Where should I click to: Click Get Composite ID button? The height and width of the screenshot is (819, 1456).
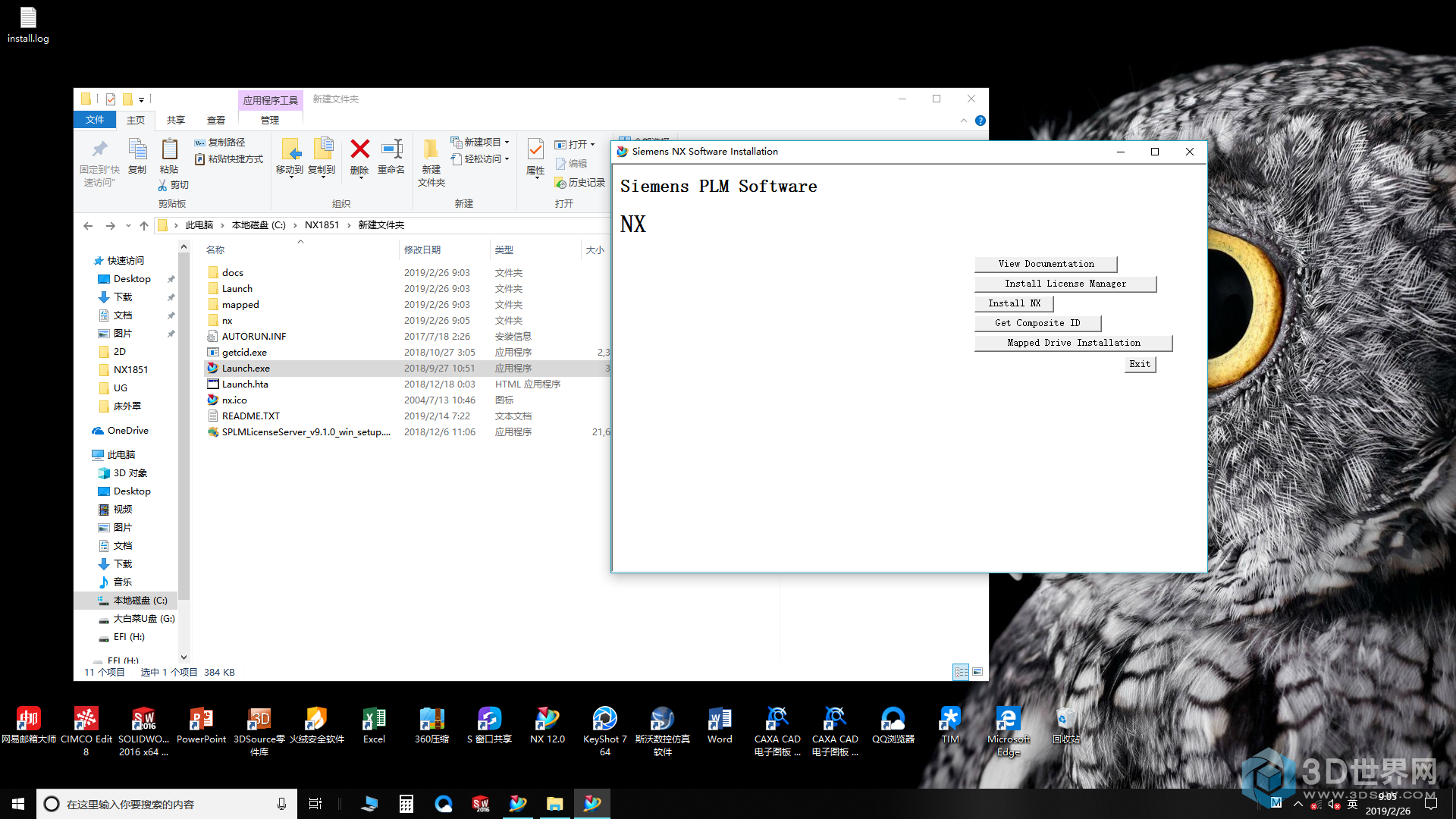pos(1037,323)
